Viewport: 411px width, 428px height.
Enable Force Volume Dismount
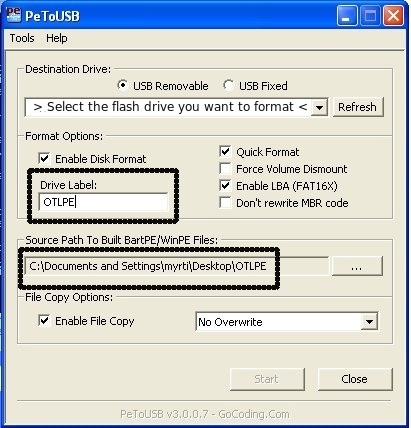[x=225, y=168]
